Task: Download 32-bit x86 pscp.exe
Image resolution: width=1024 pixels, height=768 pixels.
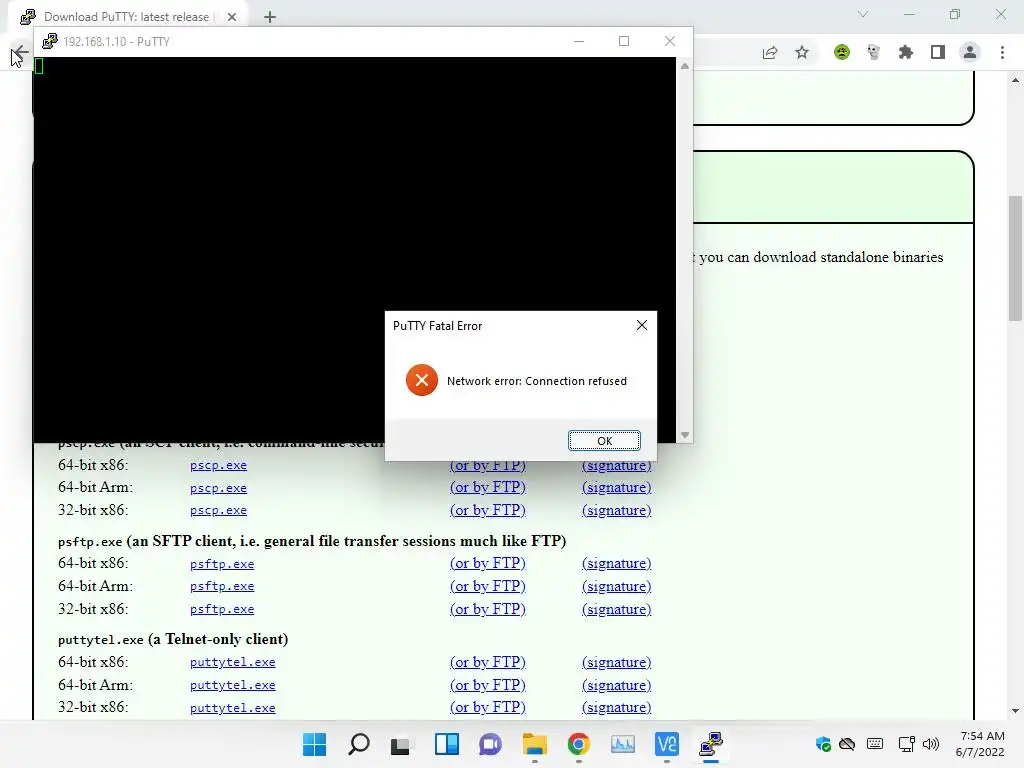Action: point(218,510)
